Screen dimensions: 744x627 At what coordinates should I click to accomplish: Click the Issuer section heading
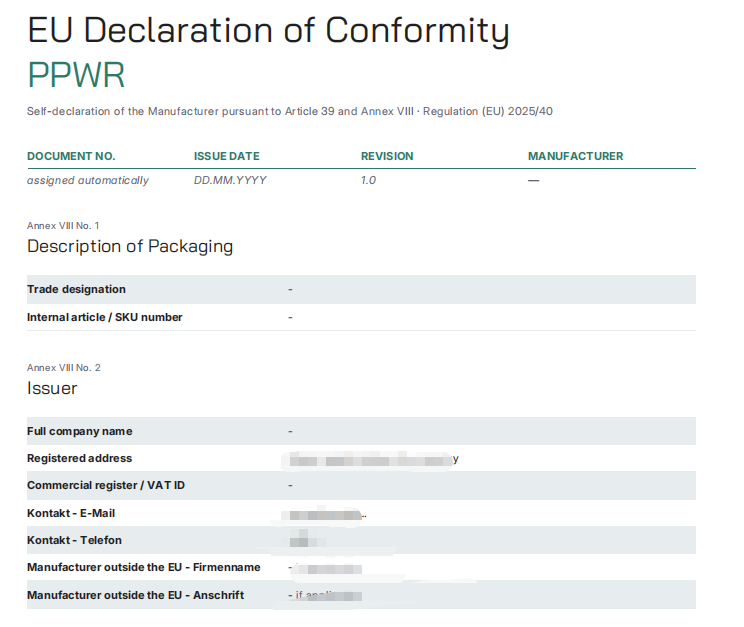[52, 388]
